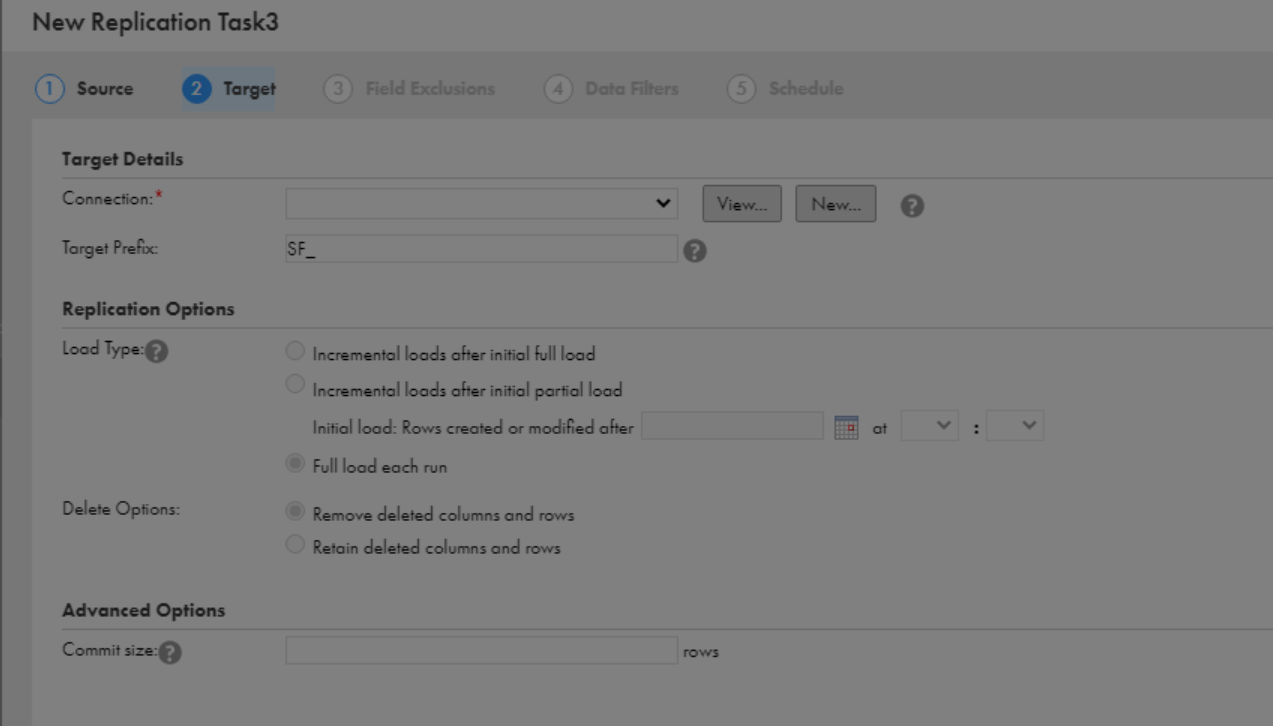Focus the initial load date input field
Viewport: 1273px width, 726px height.
coord(732,426)
